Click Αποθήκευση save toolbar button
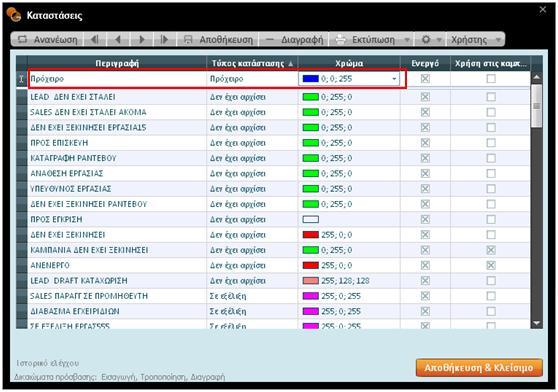Screen dimensions: 558x392 pos(218,39)
